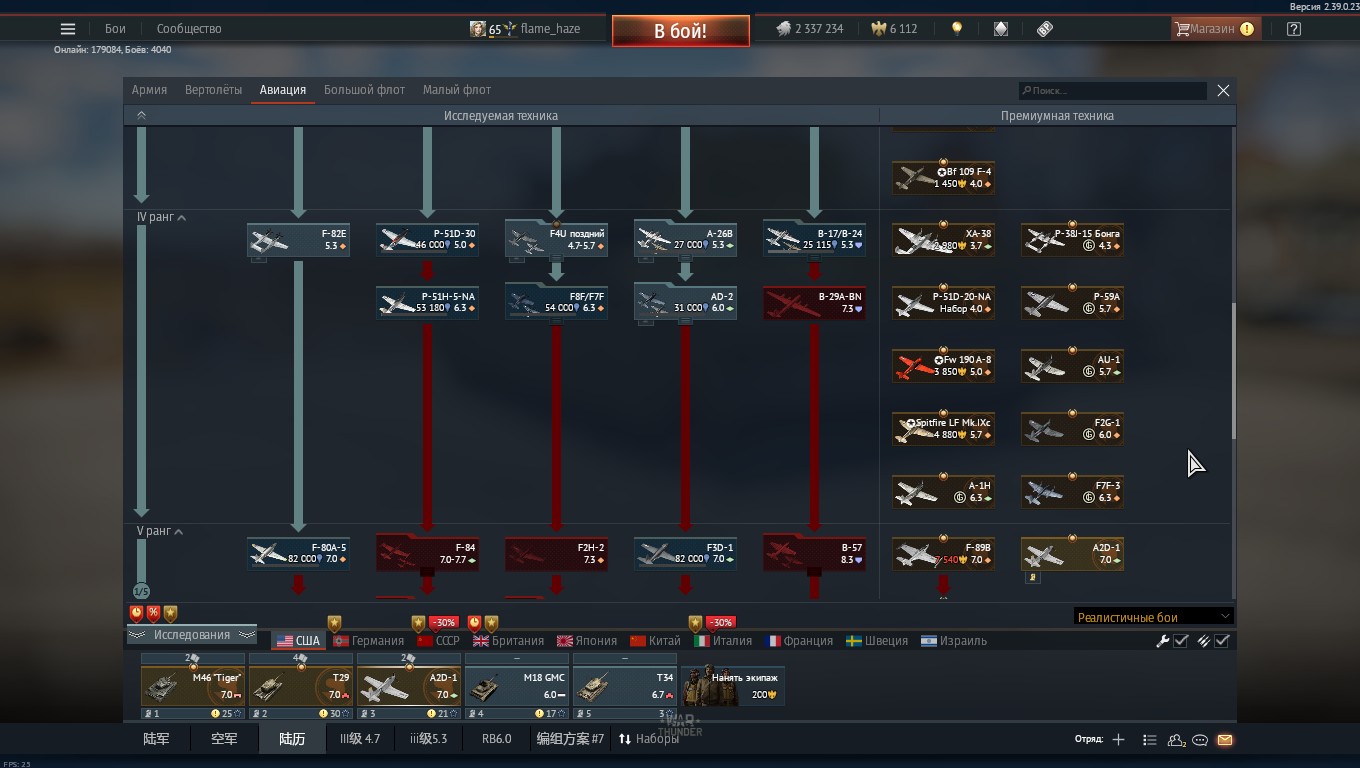Focus the Поиск search field
This screenshot has width=1360, height=768.
[1112, 90]
